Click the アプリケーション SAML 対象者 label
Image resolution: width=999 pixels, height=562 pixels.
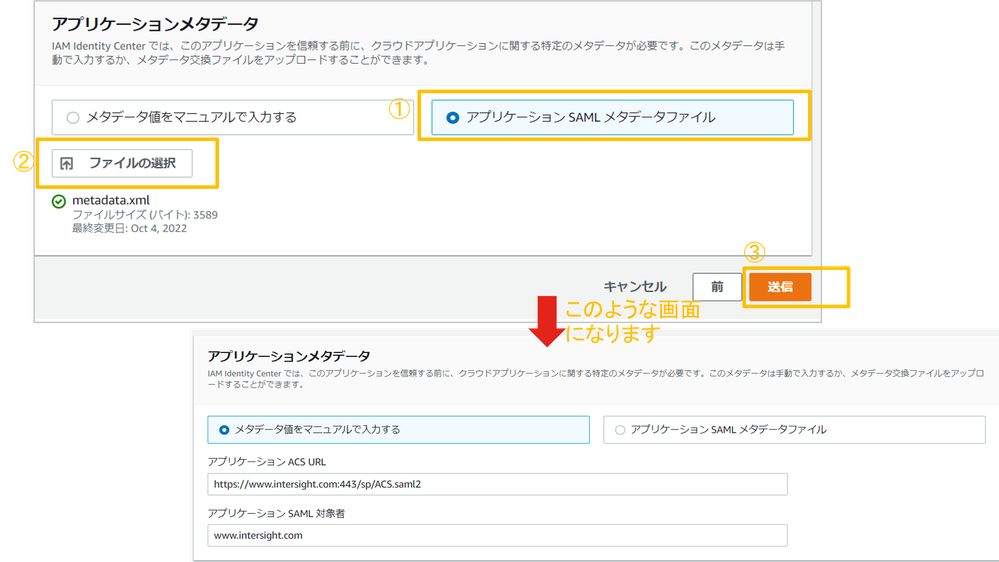[x=276, y=514]
